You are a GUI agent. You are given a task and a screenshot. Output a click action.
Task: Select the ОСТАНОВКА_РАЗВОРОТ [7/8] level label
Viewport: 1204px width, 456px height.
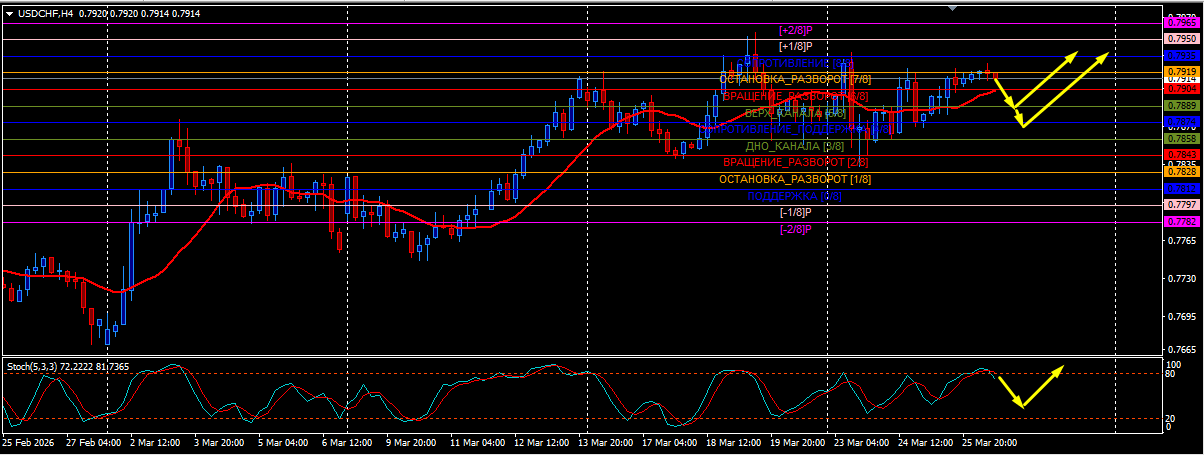795,79
